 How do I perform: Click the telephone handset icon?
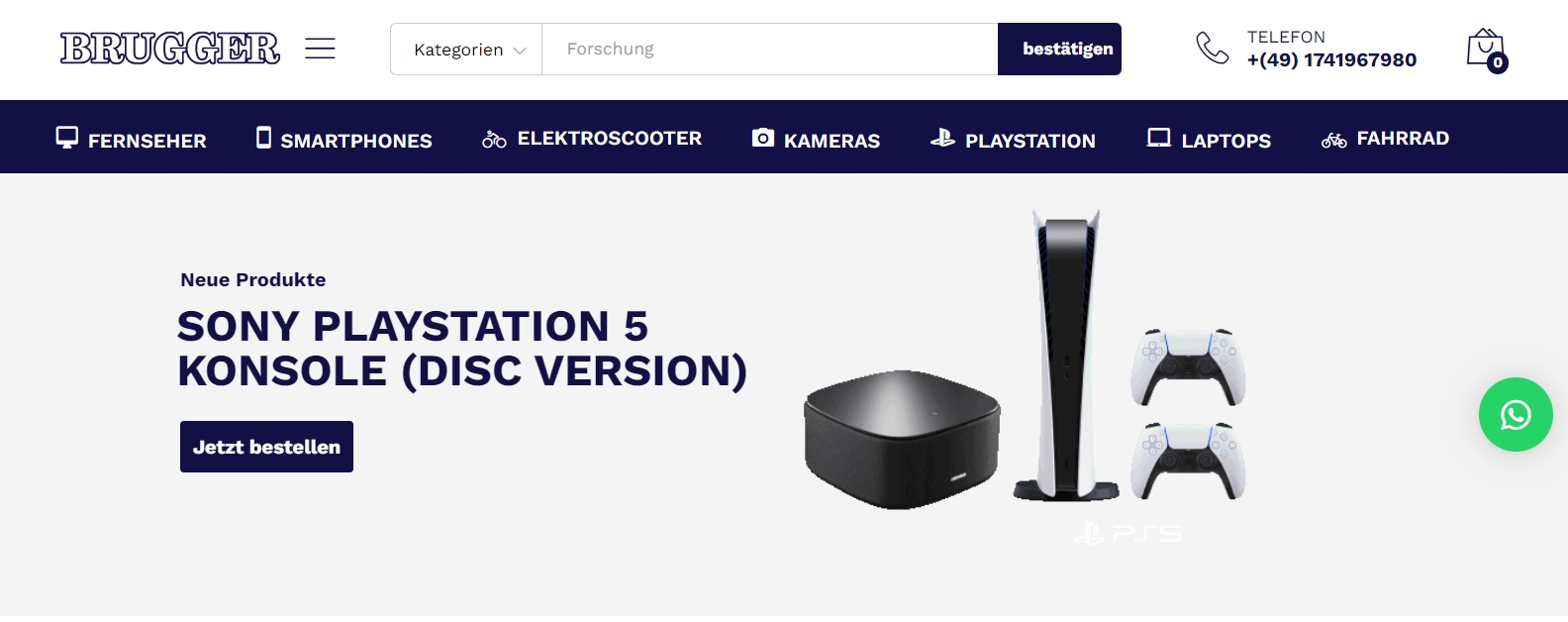click(x=1213, y=48)
